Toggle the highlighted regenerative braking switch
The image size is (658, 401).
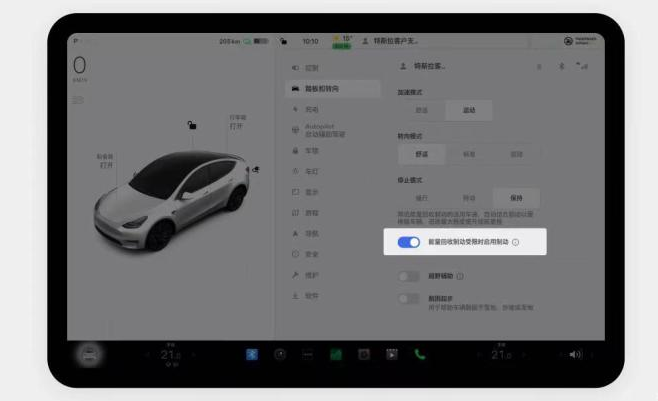pos(408,242)
